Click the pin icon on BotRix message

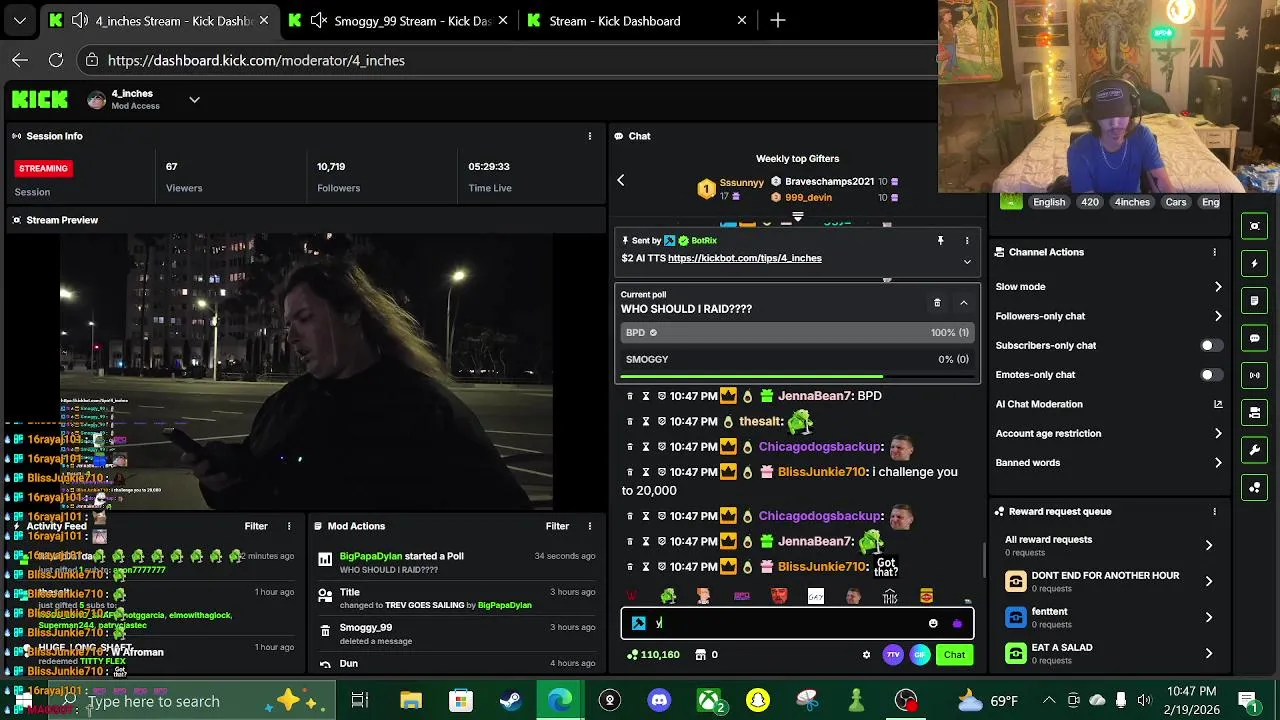(x=940, y=241)
